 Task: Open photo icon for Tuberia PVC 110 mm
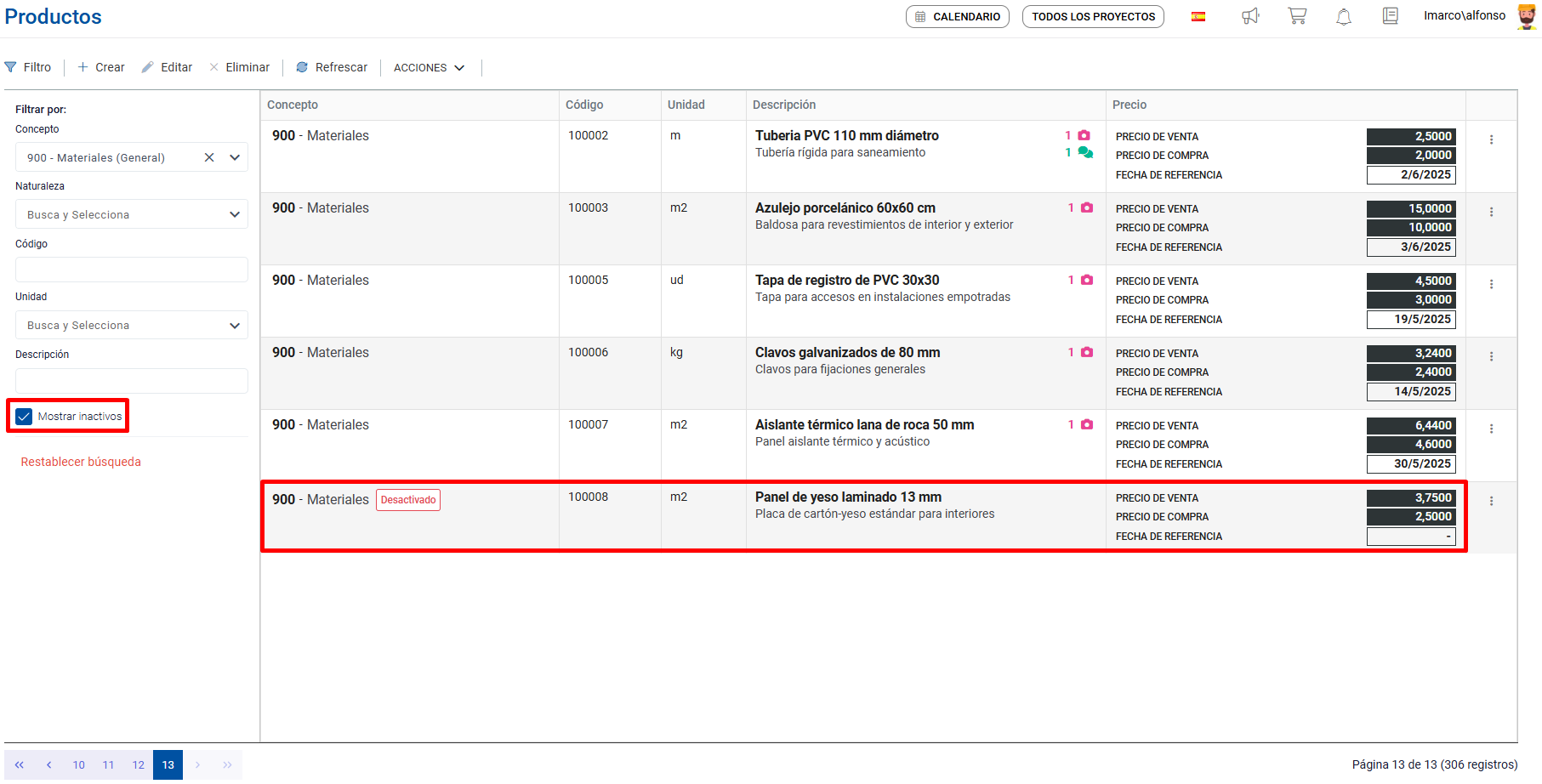[x=1084, y=135]
